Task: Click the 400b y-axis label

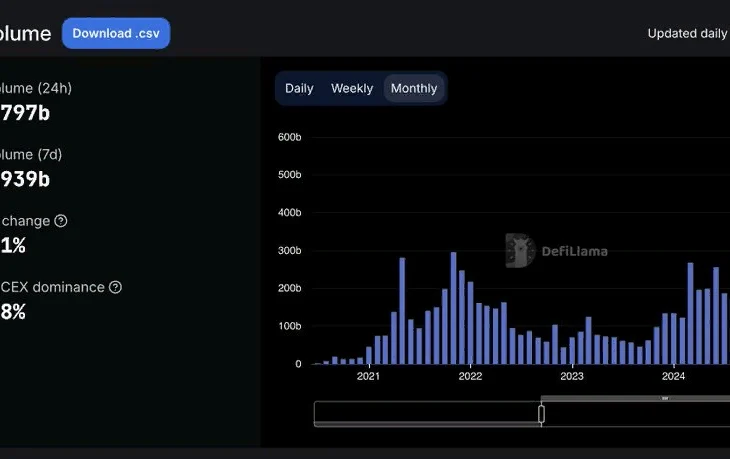Action: click(290, 213)
